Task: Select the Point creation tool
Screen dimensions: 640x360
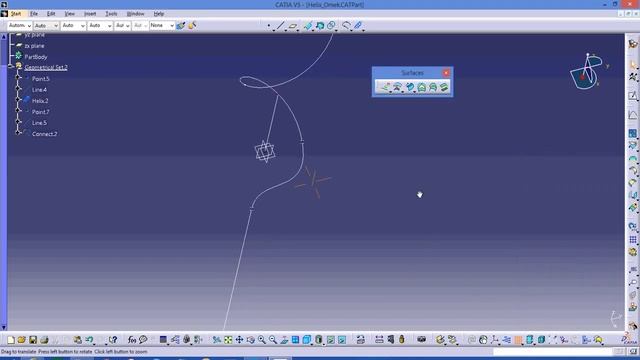Action: (x=269, y=26)
